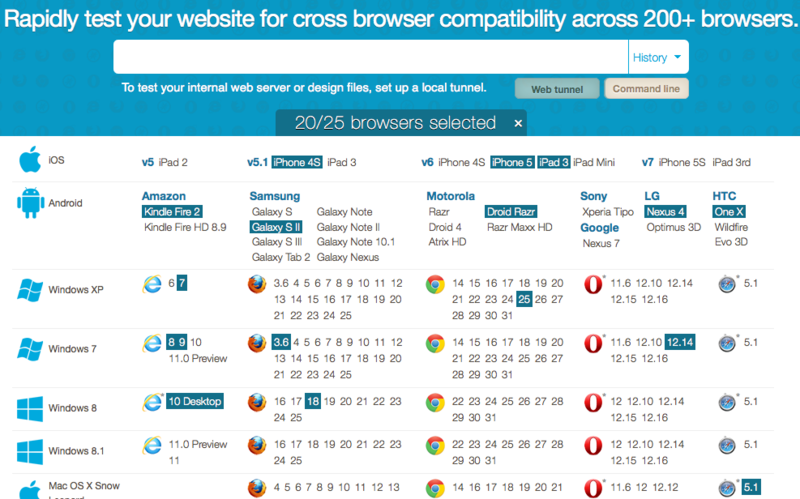800x499 pixels.
Task: Select Galaxy Tab 2 device
Action: point(281,257)
